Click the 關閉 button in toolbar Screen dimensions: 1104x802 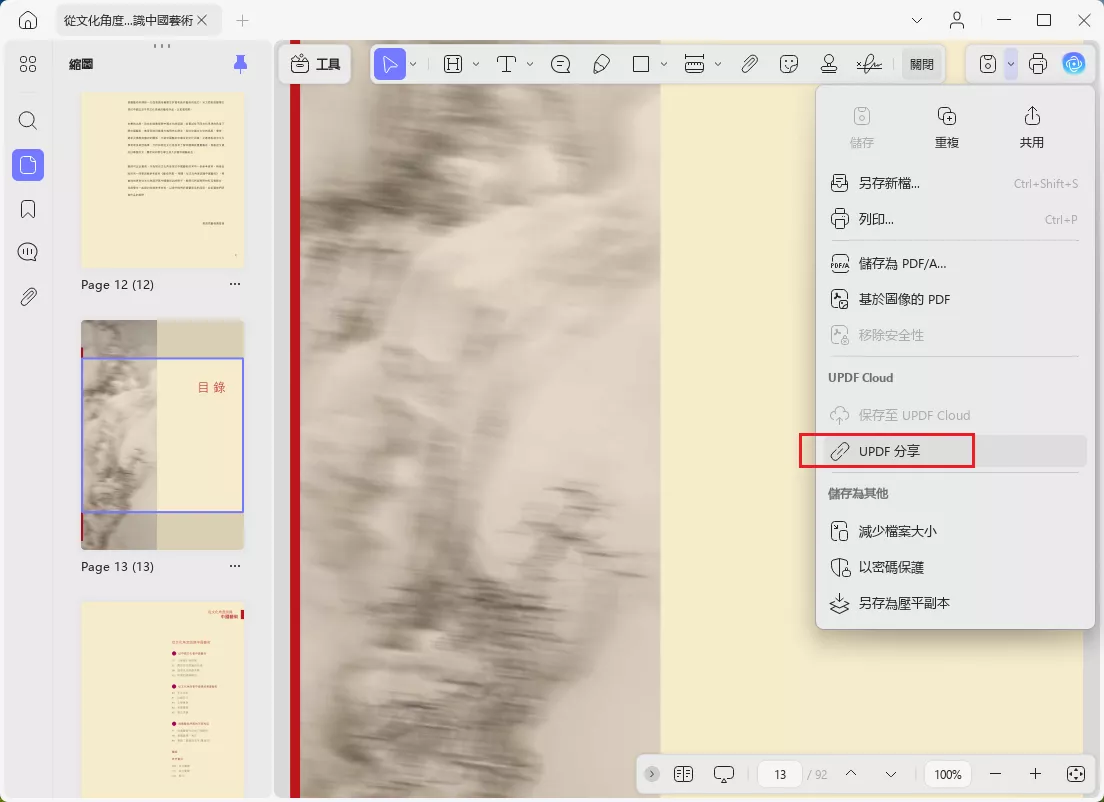(922, 65)
